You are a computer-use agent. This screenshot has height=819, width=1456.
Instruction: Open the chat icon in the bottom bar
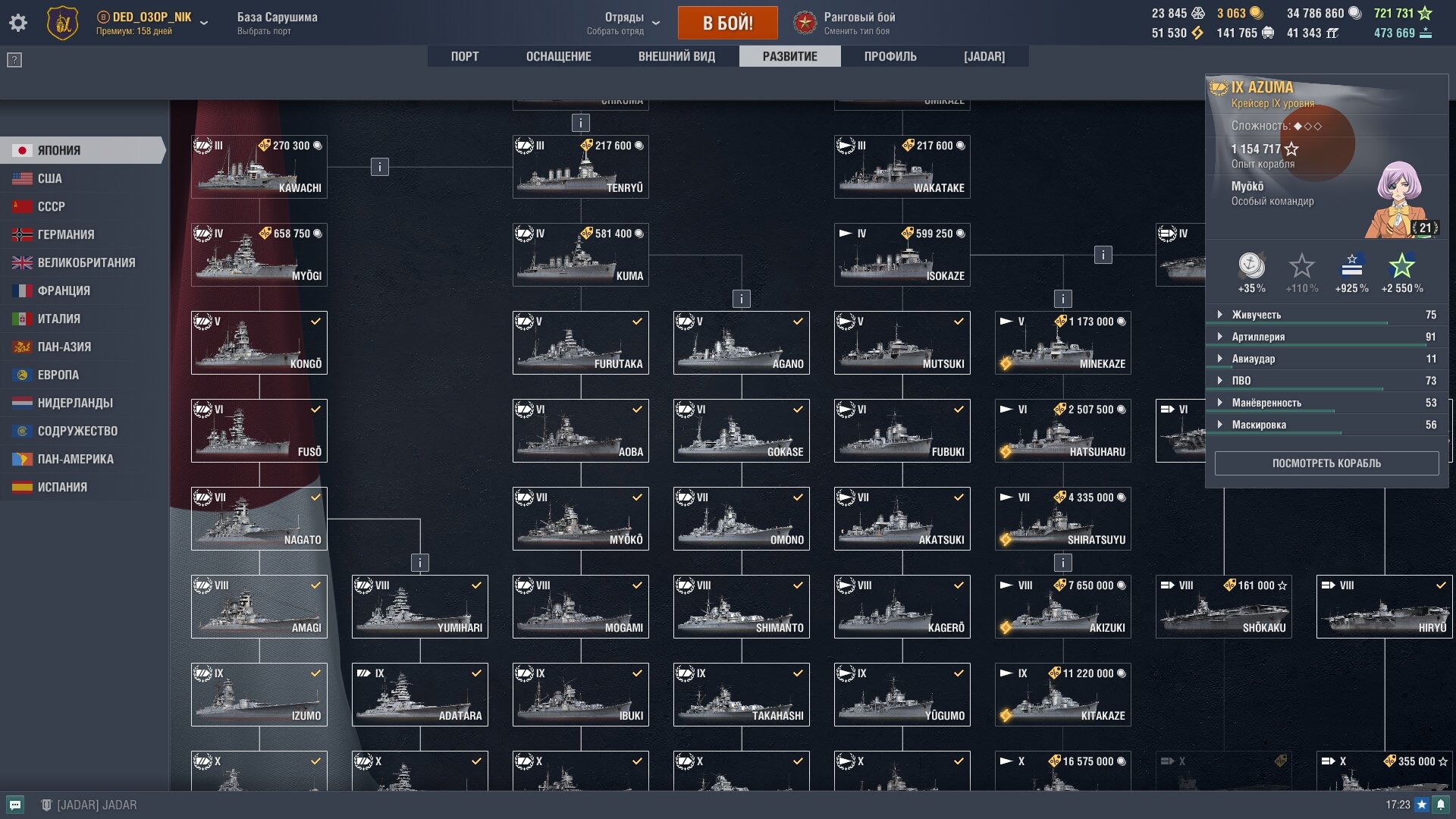[x=15, y=805]
